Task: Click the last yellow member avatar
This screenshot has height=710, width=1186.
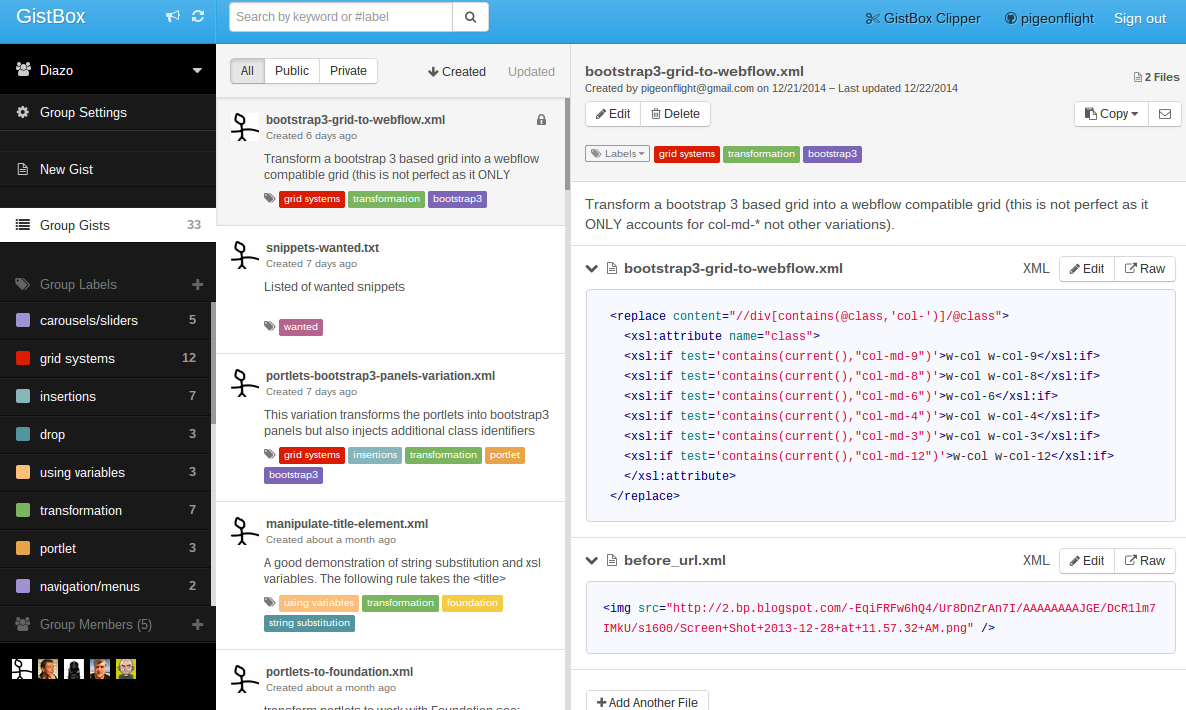Action: (126, 668)
